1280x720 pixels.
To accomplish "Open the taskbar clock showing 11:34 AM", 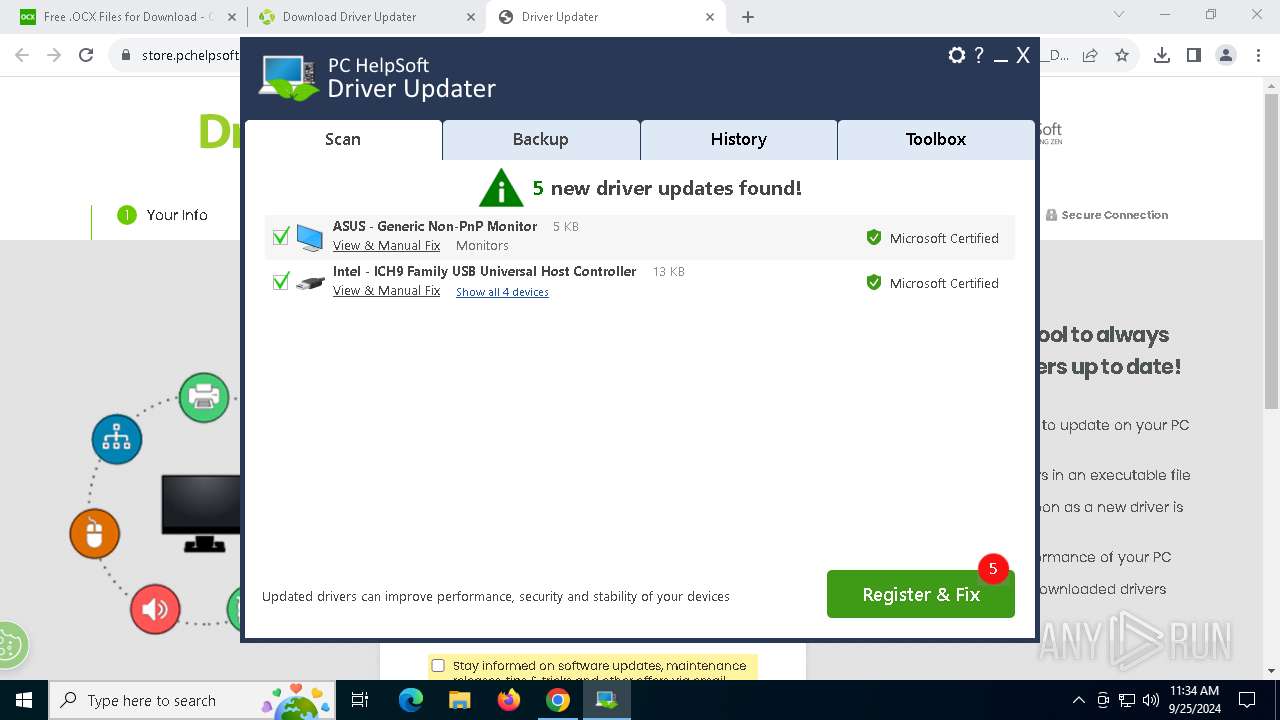I will pyautogui.click(x=1194, y=700).
